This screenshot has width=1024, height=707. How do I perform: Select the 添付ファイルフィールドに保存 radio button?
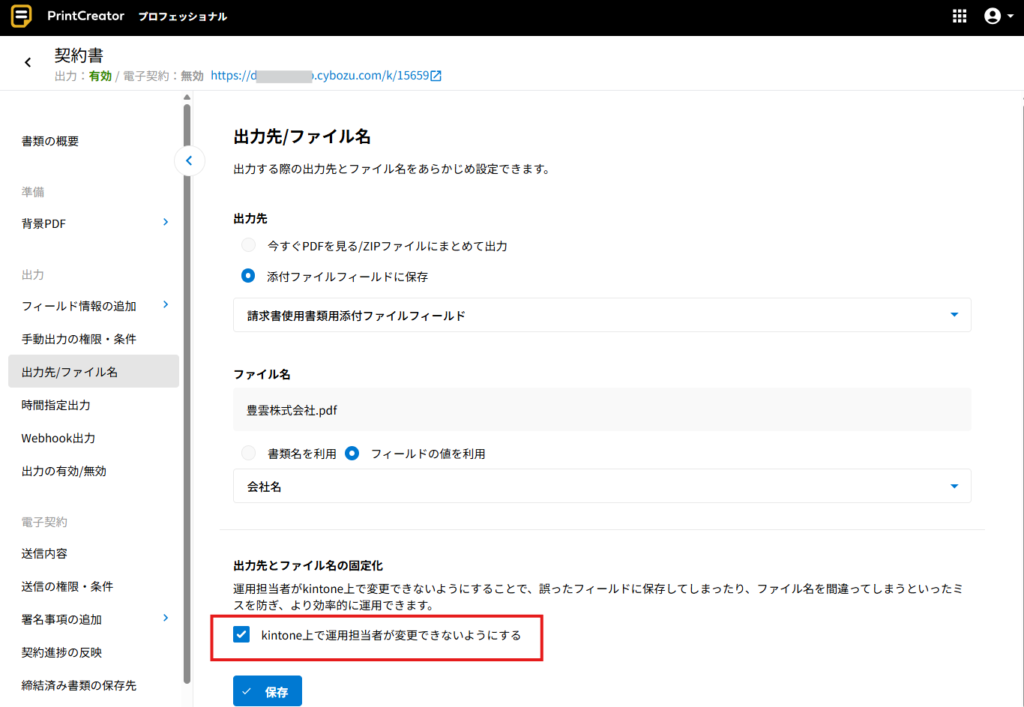click(248, 276)
